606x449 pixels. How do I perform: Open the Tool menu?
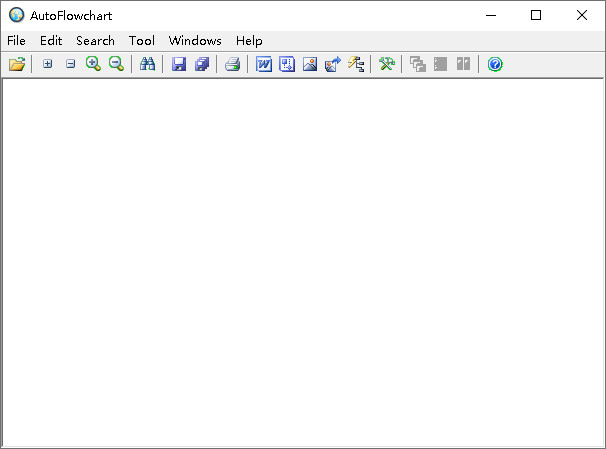point(142,41)
